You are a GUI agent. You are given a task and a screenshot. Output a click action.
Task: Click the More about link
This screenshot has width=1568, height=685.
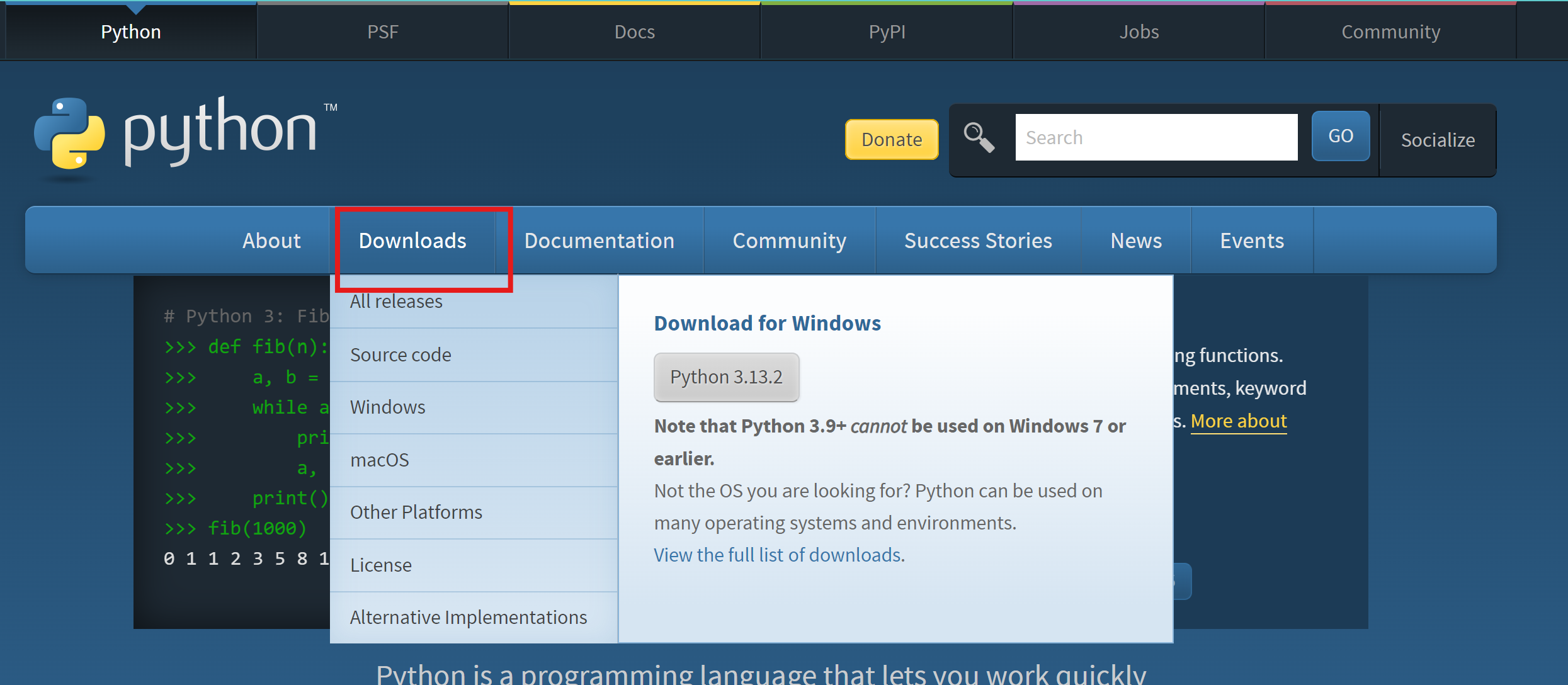coord(1238,421)
